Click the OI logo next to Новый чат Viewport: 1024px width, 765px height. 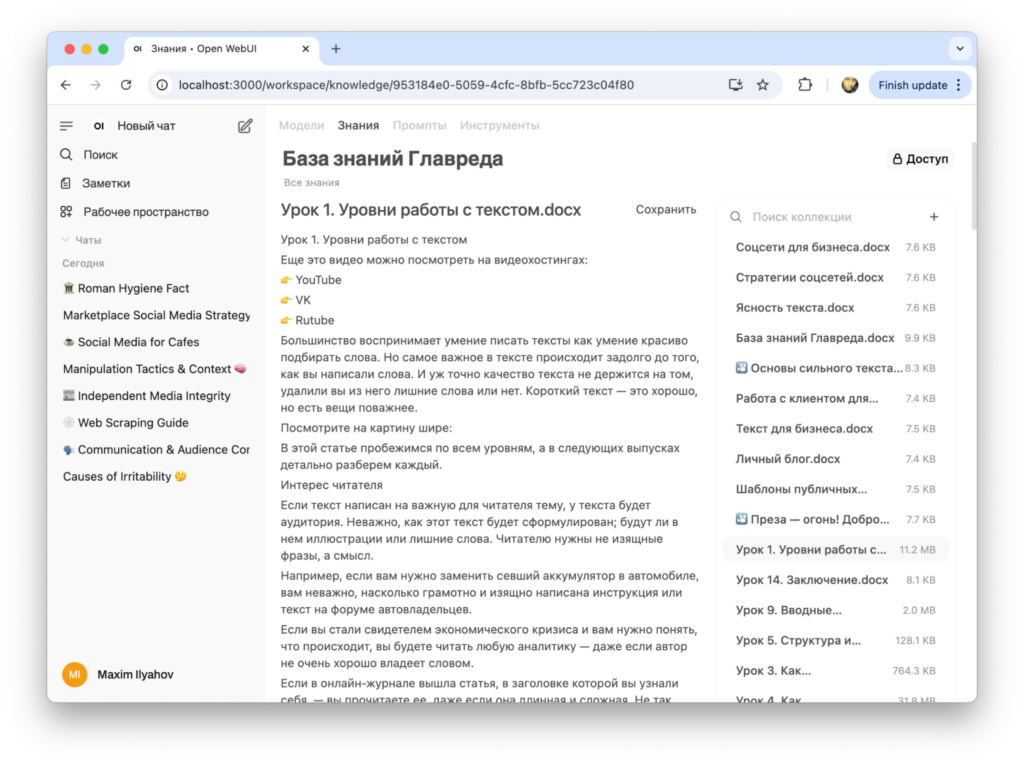pyautogui.click(x=97, y=125)
